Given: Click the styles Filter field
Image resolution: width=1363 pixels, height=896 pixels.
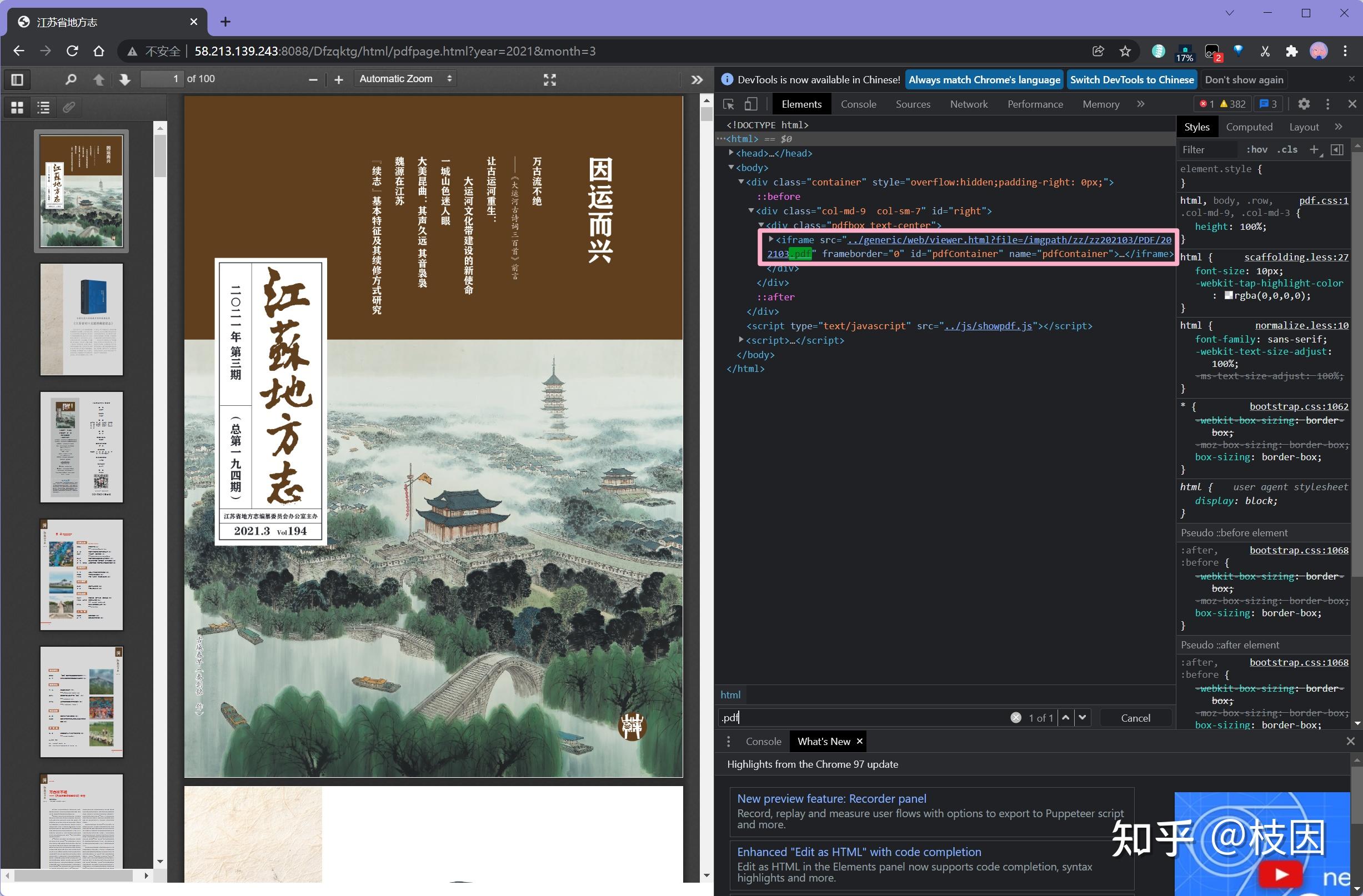Looking at the screenshot, I should click(1209, 150).
